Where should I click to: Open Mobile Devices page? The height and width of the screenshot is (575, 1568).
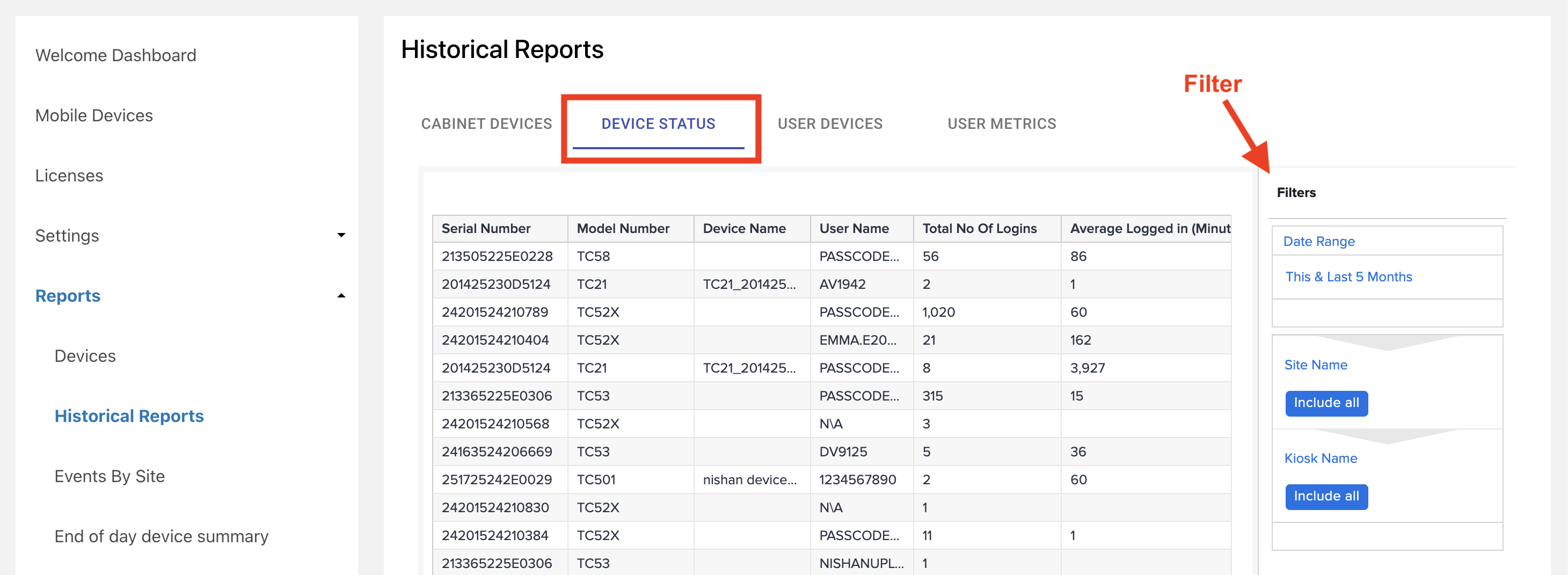pos(94,115)
